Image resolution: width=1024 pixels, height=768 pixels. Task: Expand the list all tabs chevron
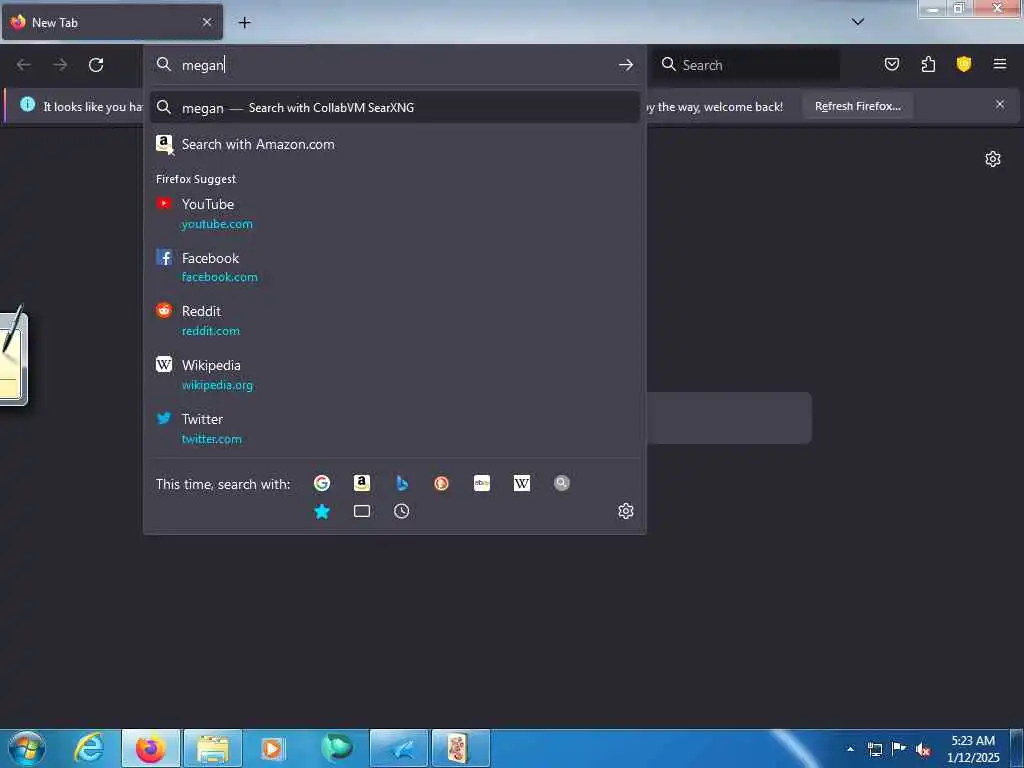pyautogui.click(x=858, y=22)
